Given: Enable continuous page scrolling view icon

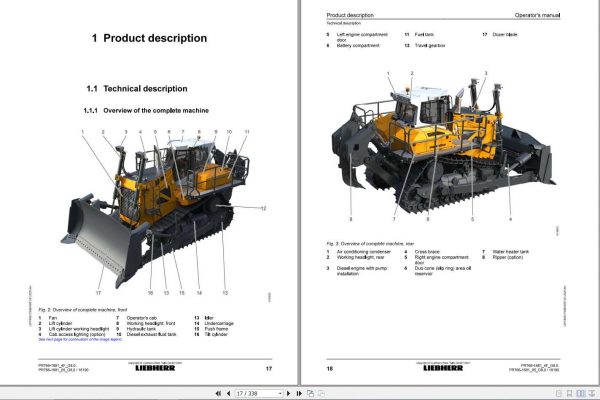Looking at the screenshot, I should (x=569, y=393).
